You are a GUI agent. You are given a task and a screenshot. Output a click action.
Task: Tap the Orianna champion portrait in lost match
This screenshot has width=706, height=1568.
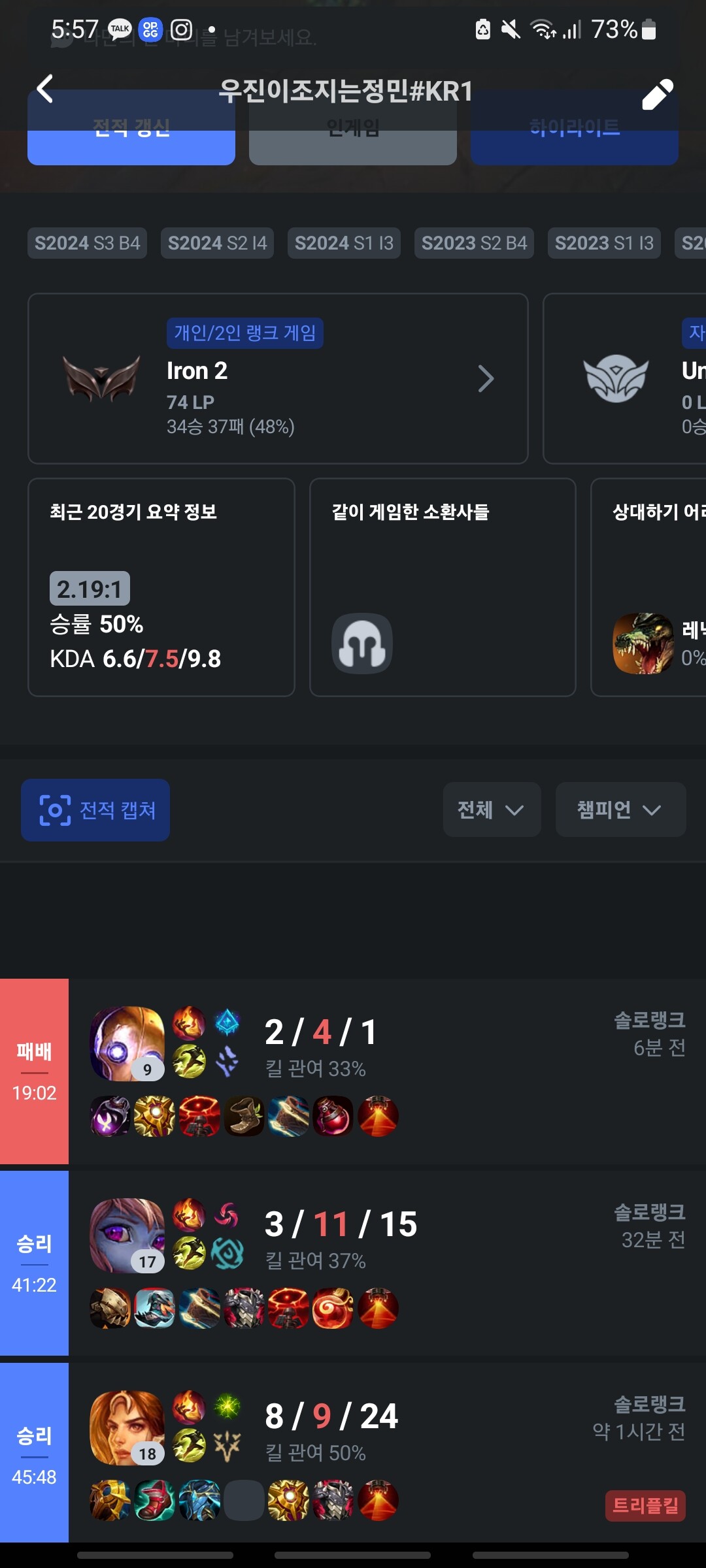coord(127,1043)
